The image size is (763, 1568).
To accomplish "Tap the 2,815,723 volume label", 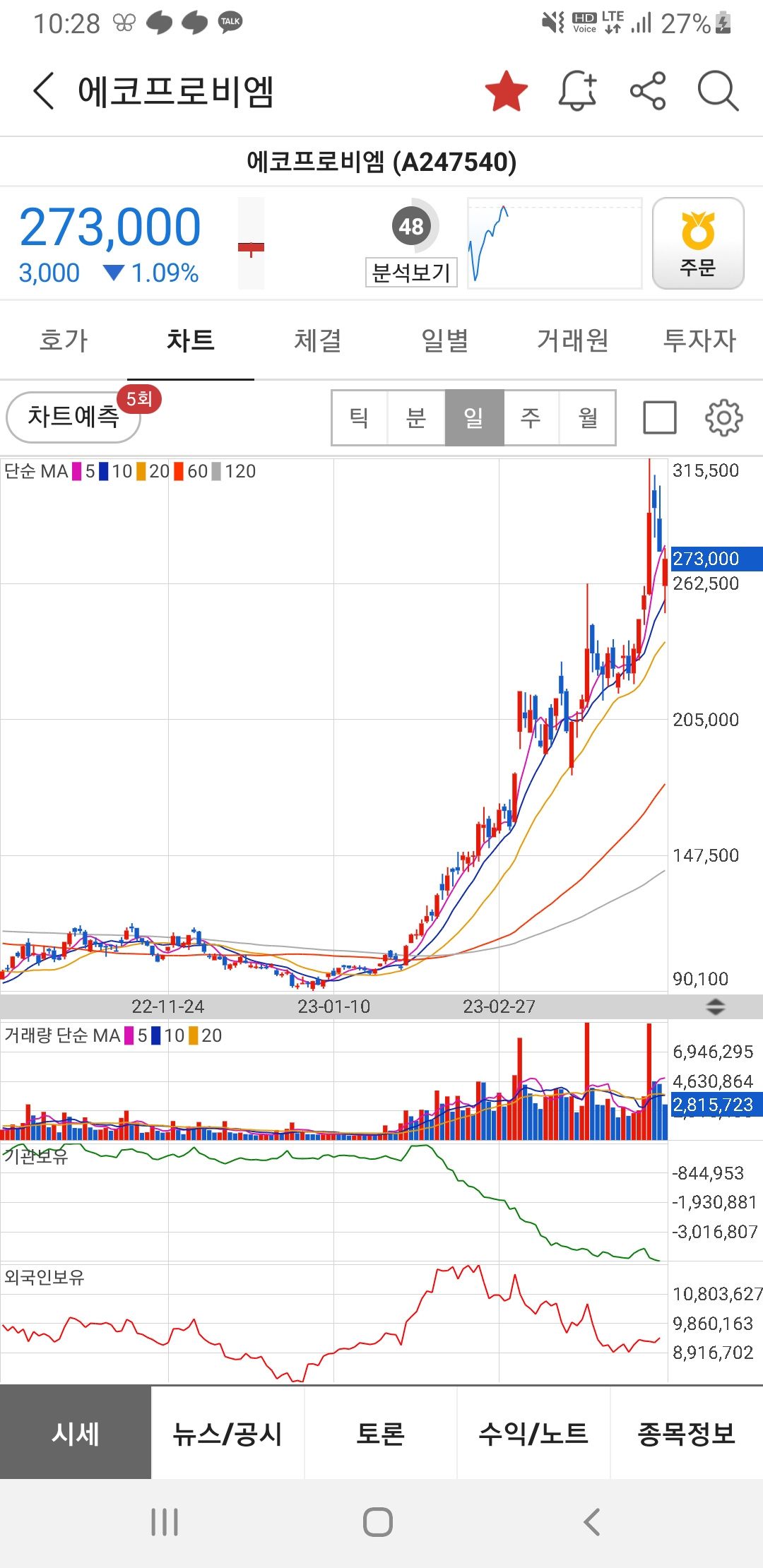I will (x=716, y=1105).
